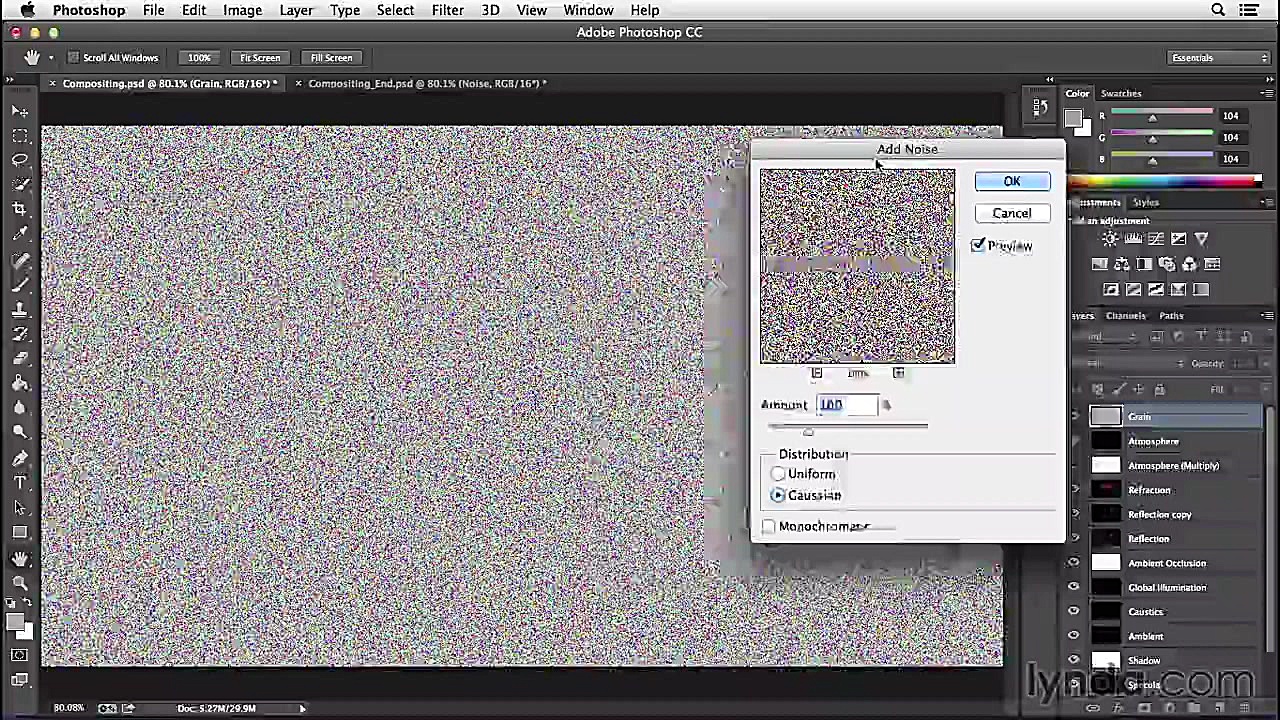Select the Hand tool in the toolbox

(x=20, y=558)
